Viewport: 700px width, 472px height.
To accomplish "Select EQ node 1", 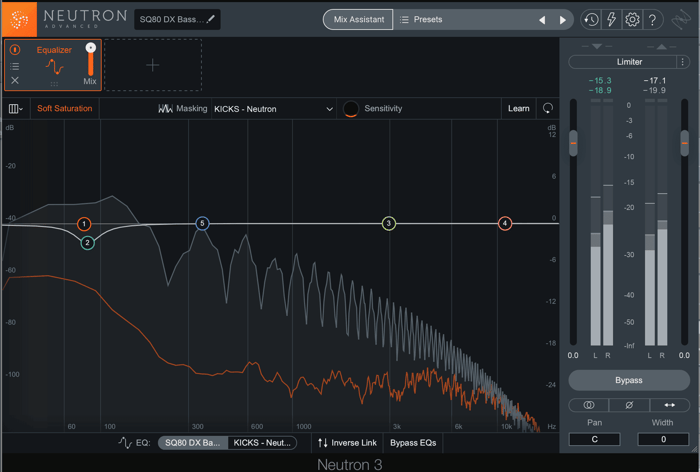I will click(84, 224).
